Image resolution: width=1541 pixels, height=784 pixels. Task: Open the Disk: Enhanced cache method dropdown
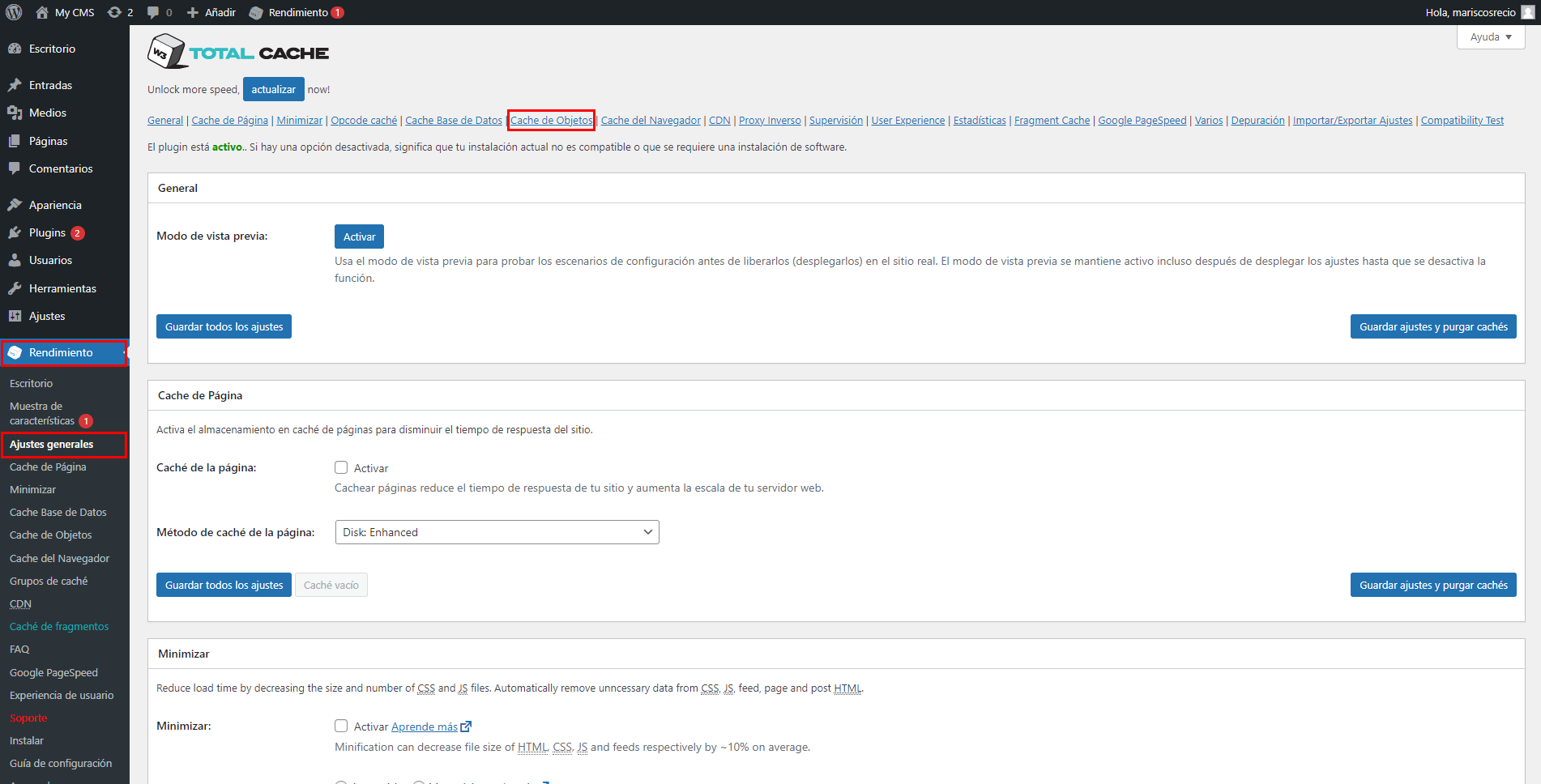[497, 532]
